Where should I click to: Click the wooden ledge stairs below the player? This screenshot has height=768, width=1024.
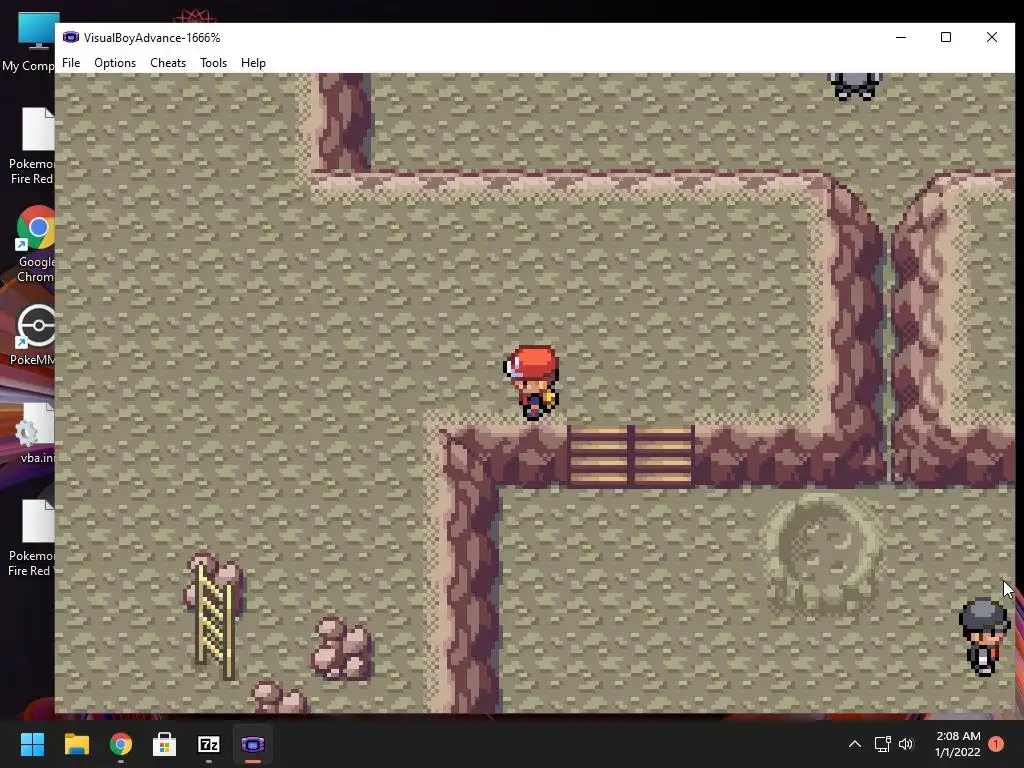pos(631,456)
